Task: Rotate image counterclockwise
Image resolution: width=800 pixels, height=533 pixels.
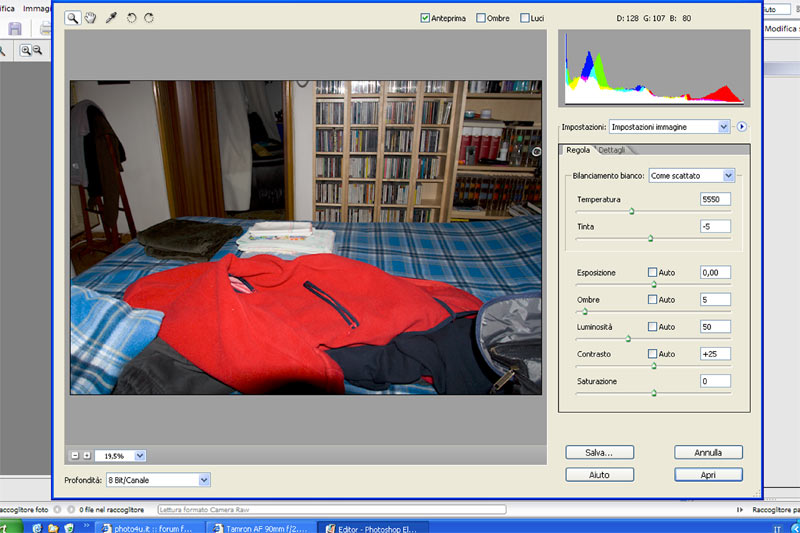Action: click(x=131, y=18)
